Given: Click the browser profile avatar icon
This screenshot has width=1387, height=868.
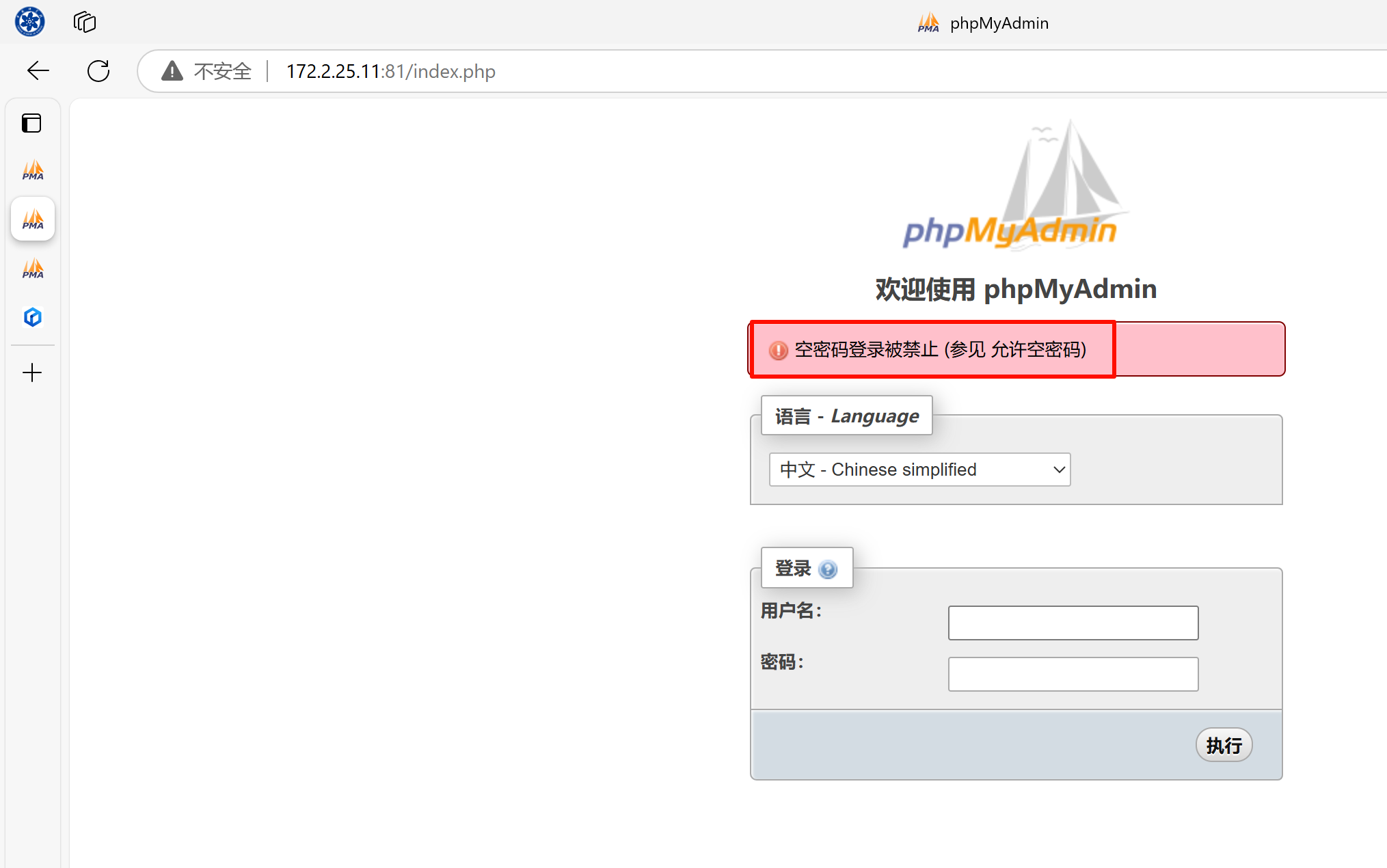Looking at the screenshot, I should pyautogui.click(x=30, y=22).
